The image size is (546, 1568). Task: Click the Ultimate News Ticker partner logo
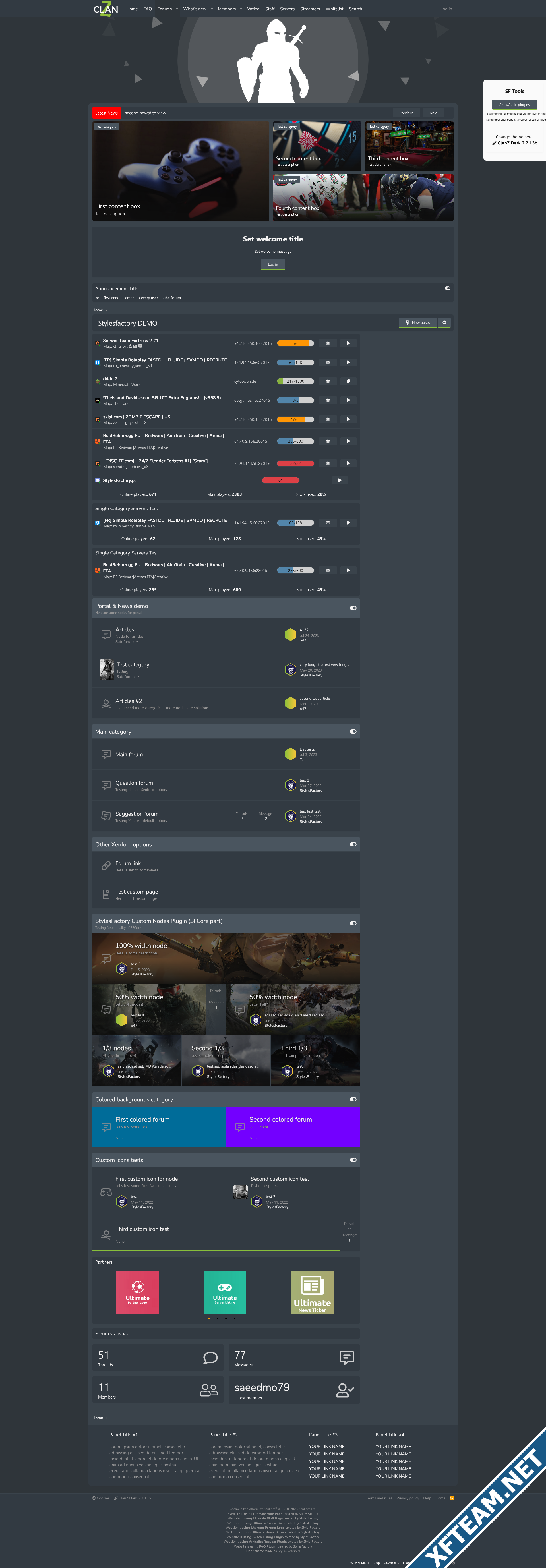click(x=312, y=1292)
